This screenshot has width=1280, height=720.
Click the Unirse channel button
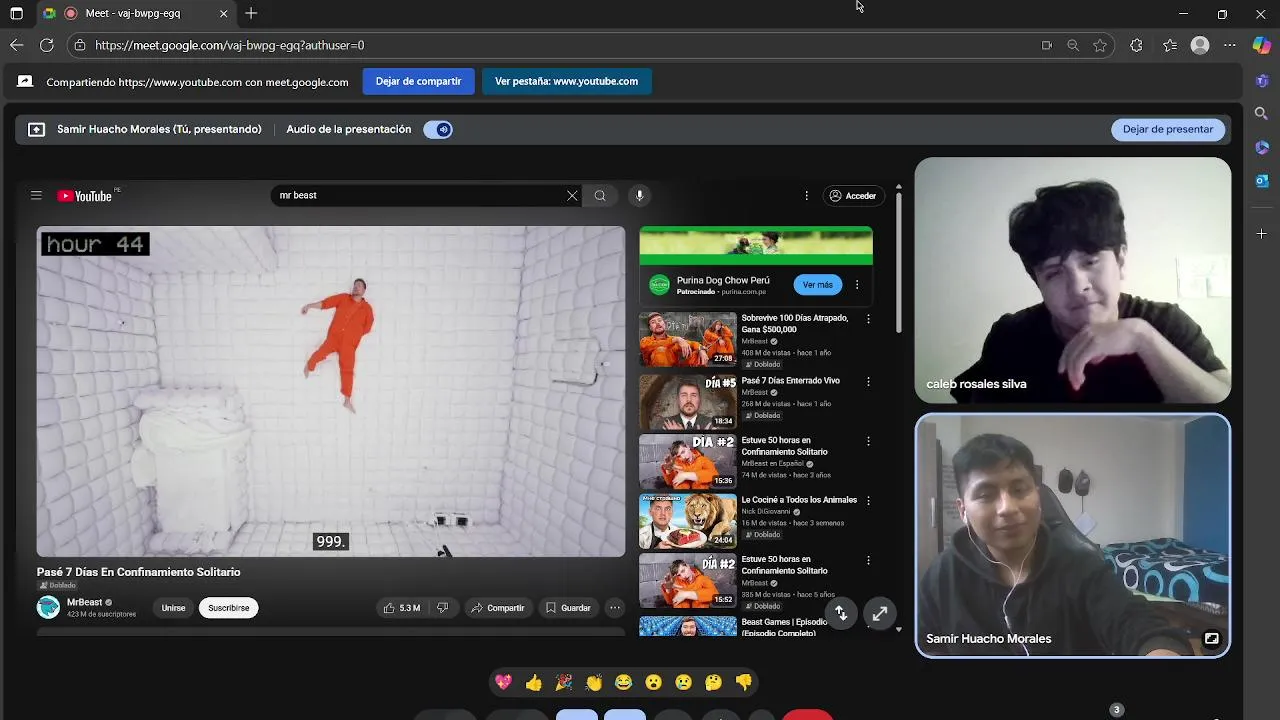tap(173, 608)
